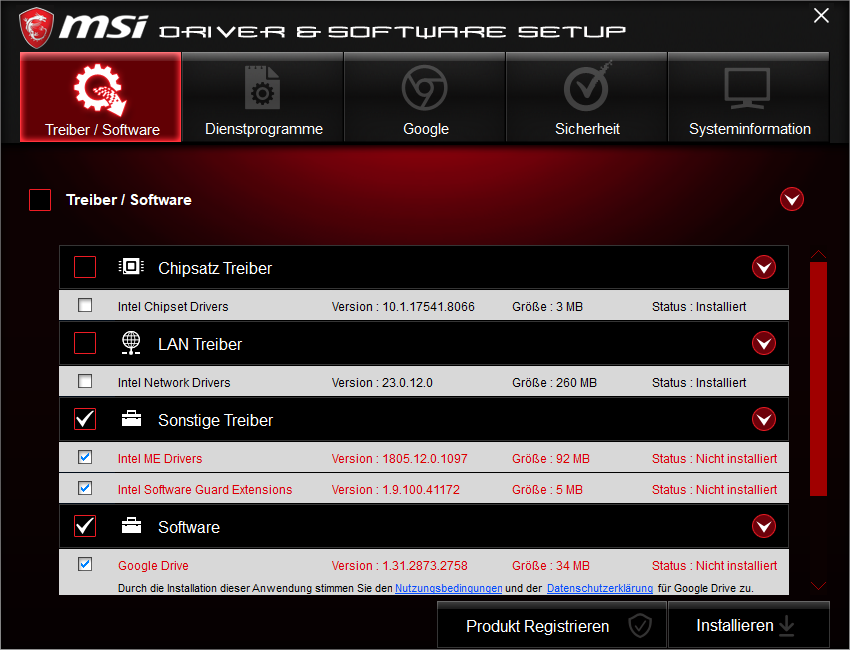Viewport: 850px width, 650px height.
Task: Click the scroll down arrow
Action: tap(818, 585)
